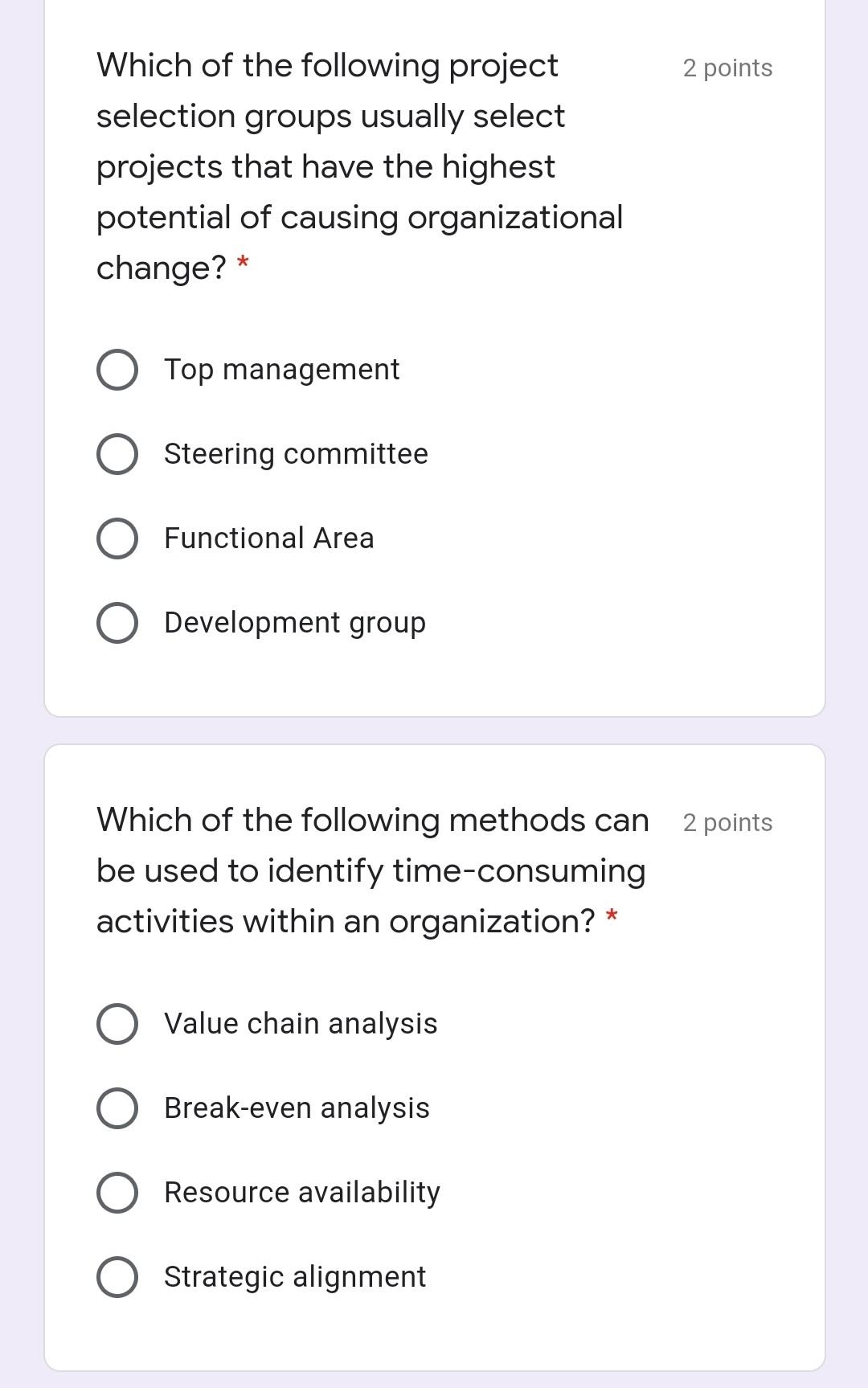Choose Break-even analysis option
The width and height of the screenshot is (868, 1388).
[117, 1108]
